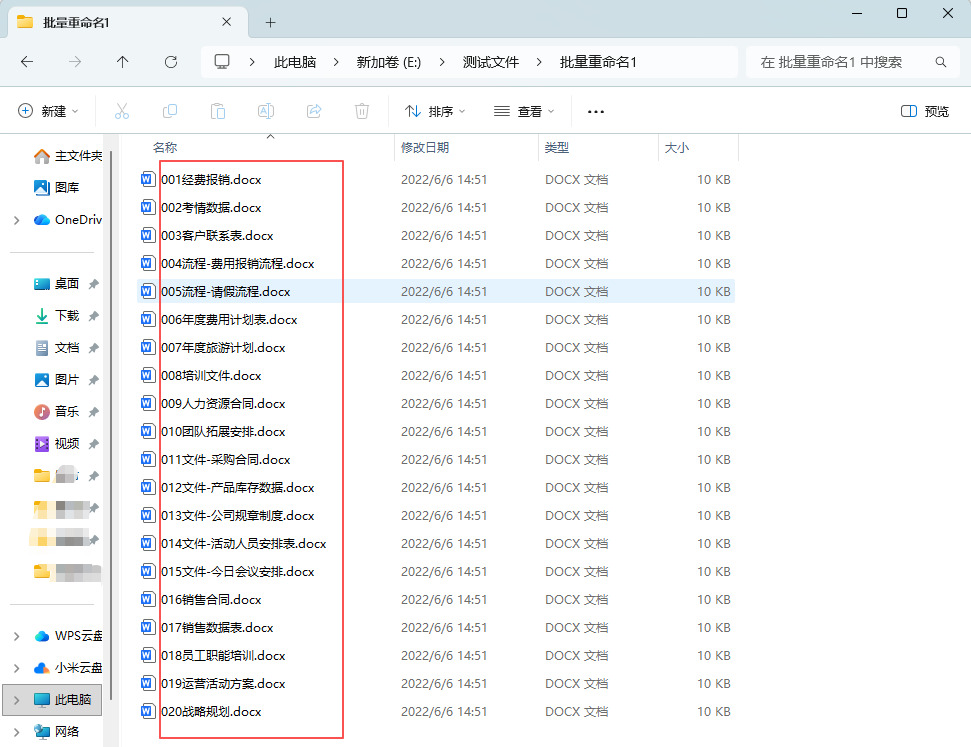Open 图片 quick access folder
The width and height of the screenshot is (971, 747).
56,380
